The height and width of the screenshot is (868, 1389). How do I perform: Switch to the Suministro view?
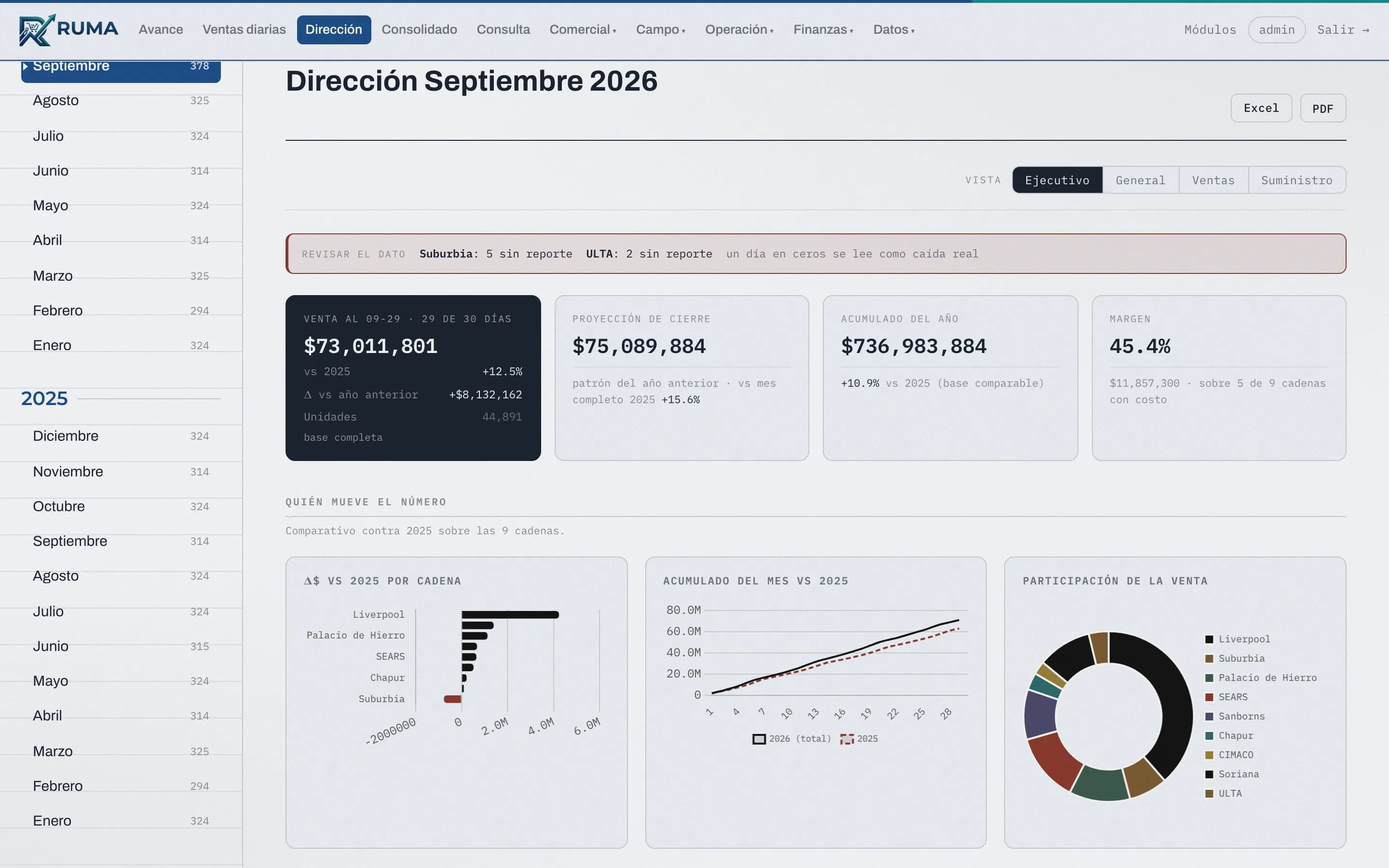(1296, 180)
